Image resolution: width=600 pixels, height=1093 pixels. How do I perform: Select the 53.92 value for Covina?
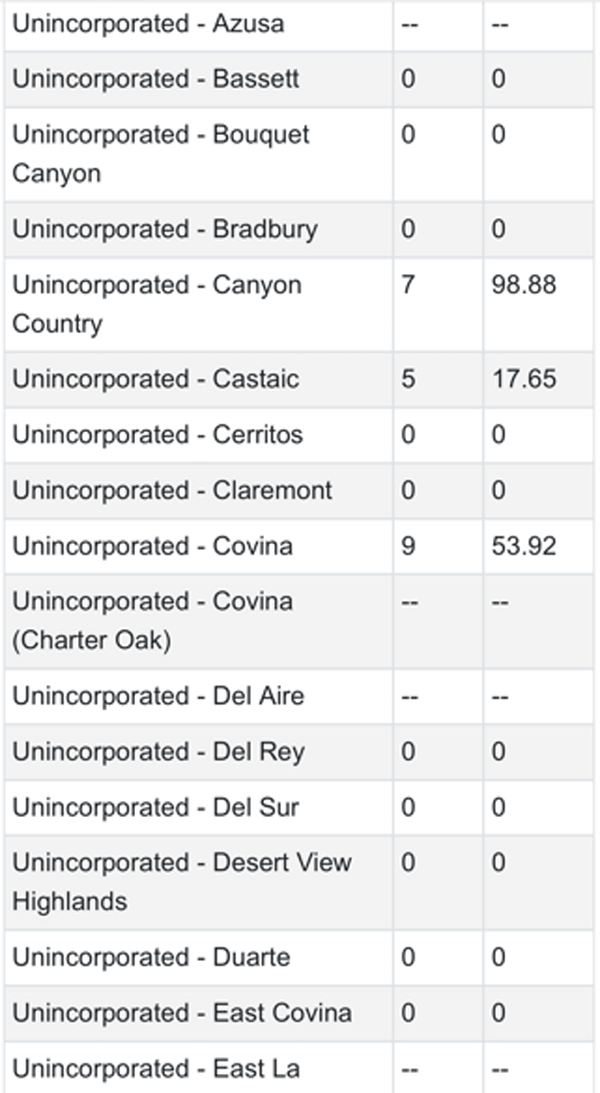pos(523,546)
